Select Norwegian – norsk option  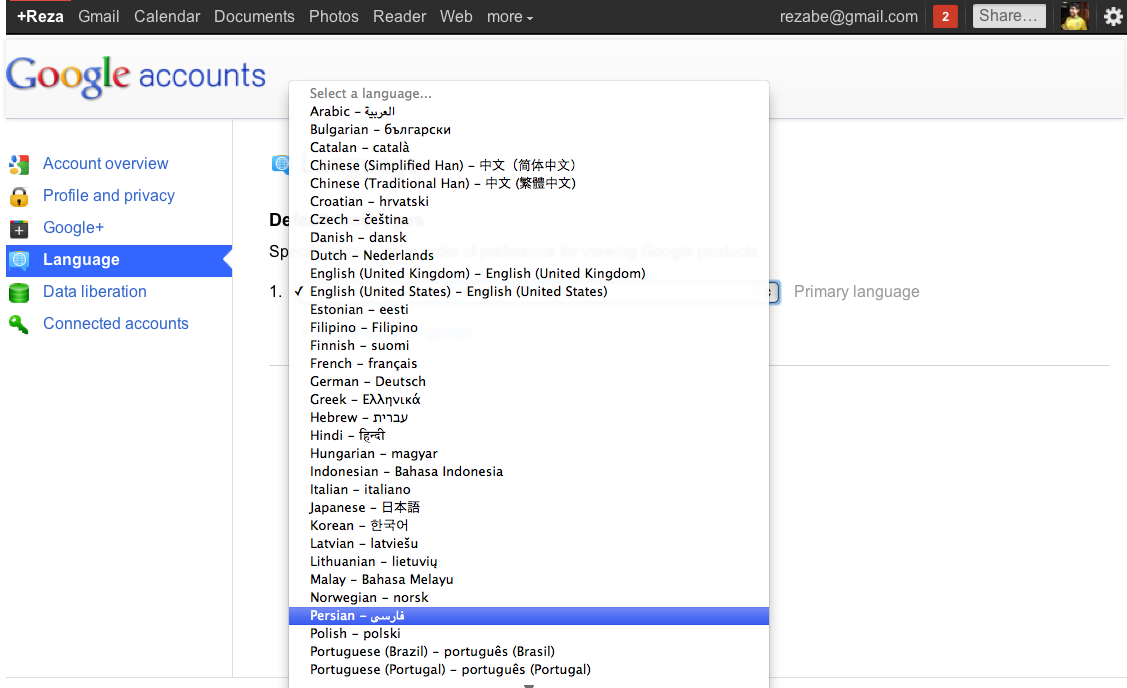coord(528,597)
